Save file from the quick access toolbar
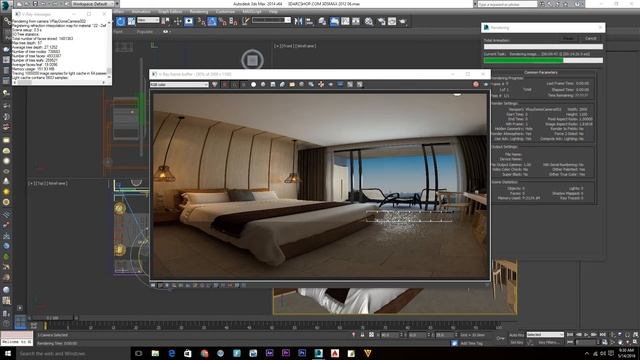 36,4
